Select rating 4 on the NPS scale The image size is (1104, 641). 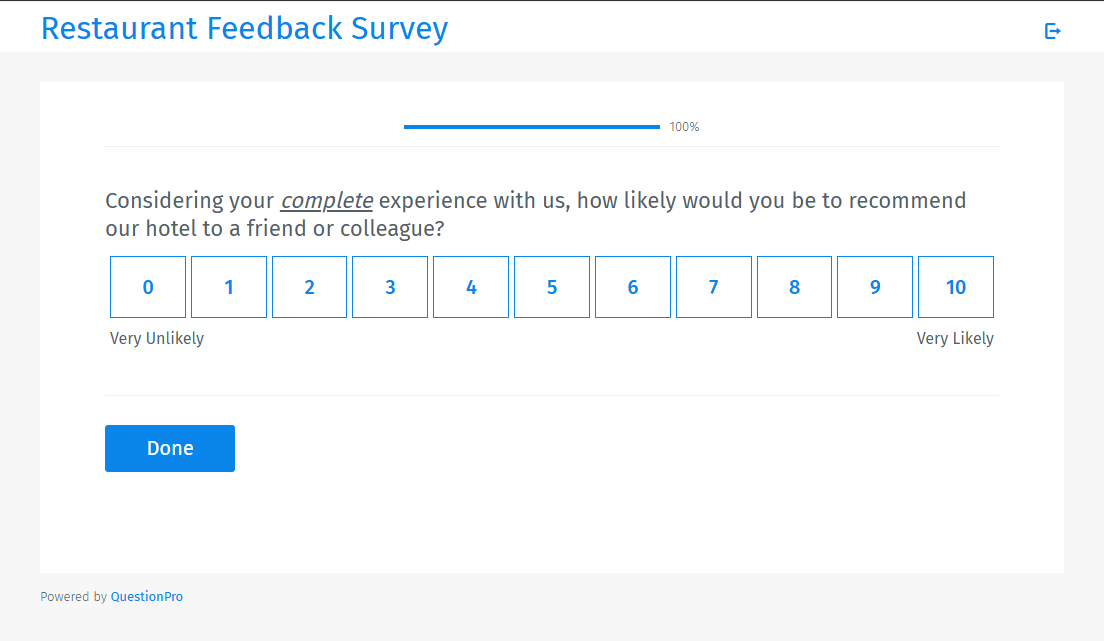(470, 287)
